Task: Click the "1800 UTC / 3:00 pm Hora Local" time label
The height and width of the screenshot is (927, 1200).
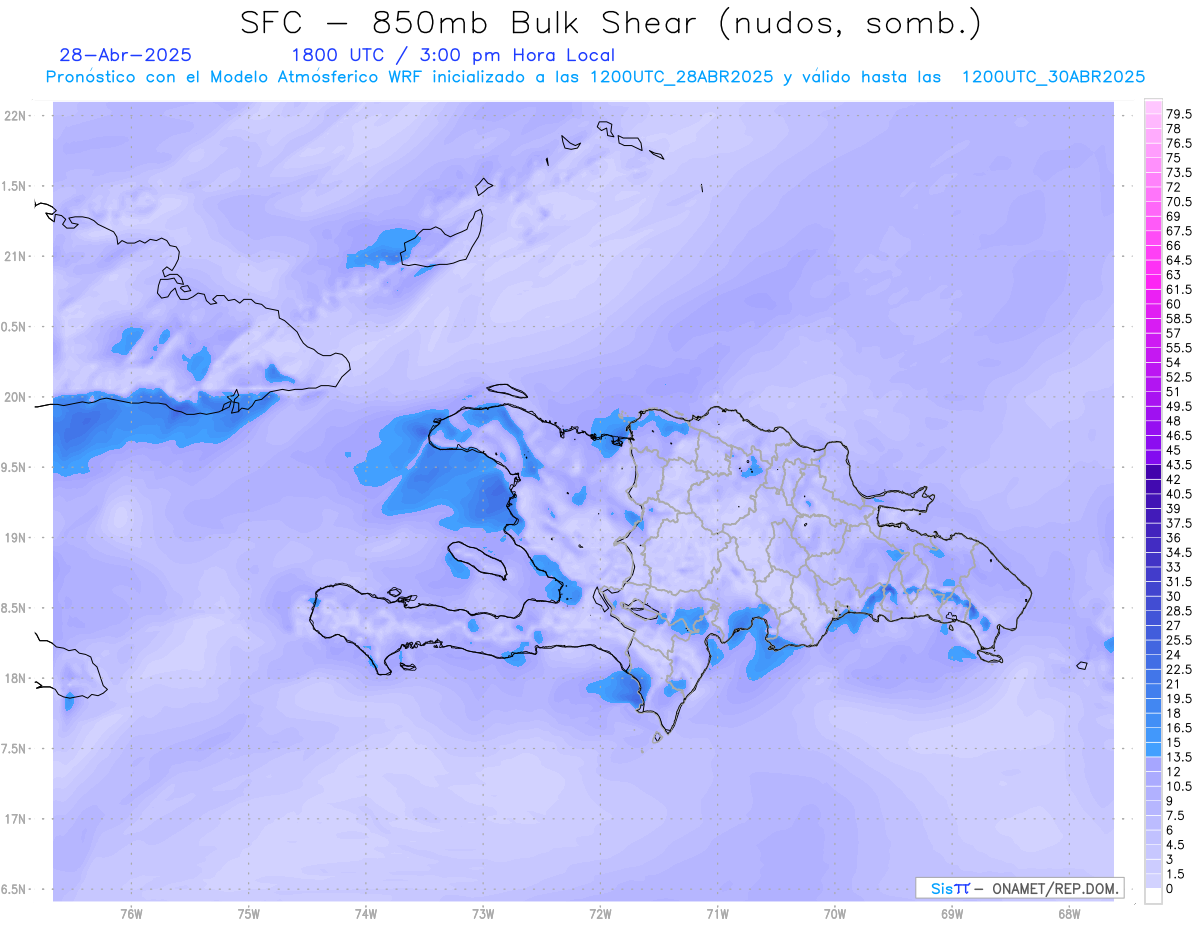Action: point(452,55)
